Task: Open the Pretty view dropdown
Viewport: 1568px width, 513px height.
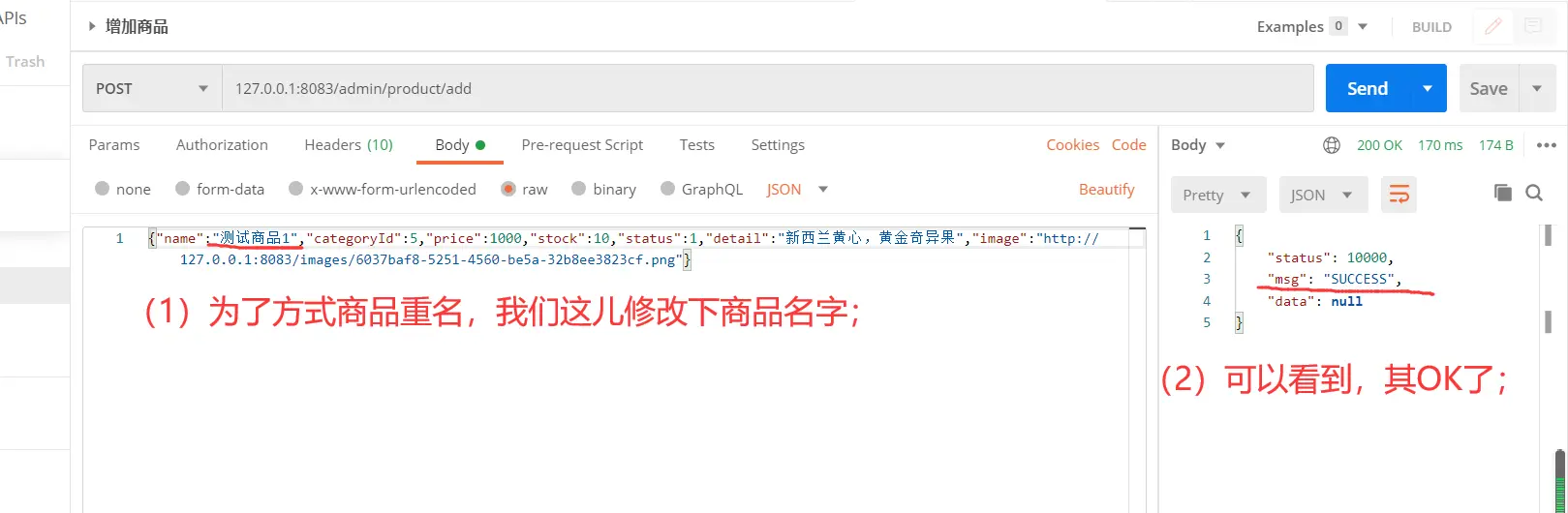Action: point(1217,195)
